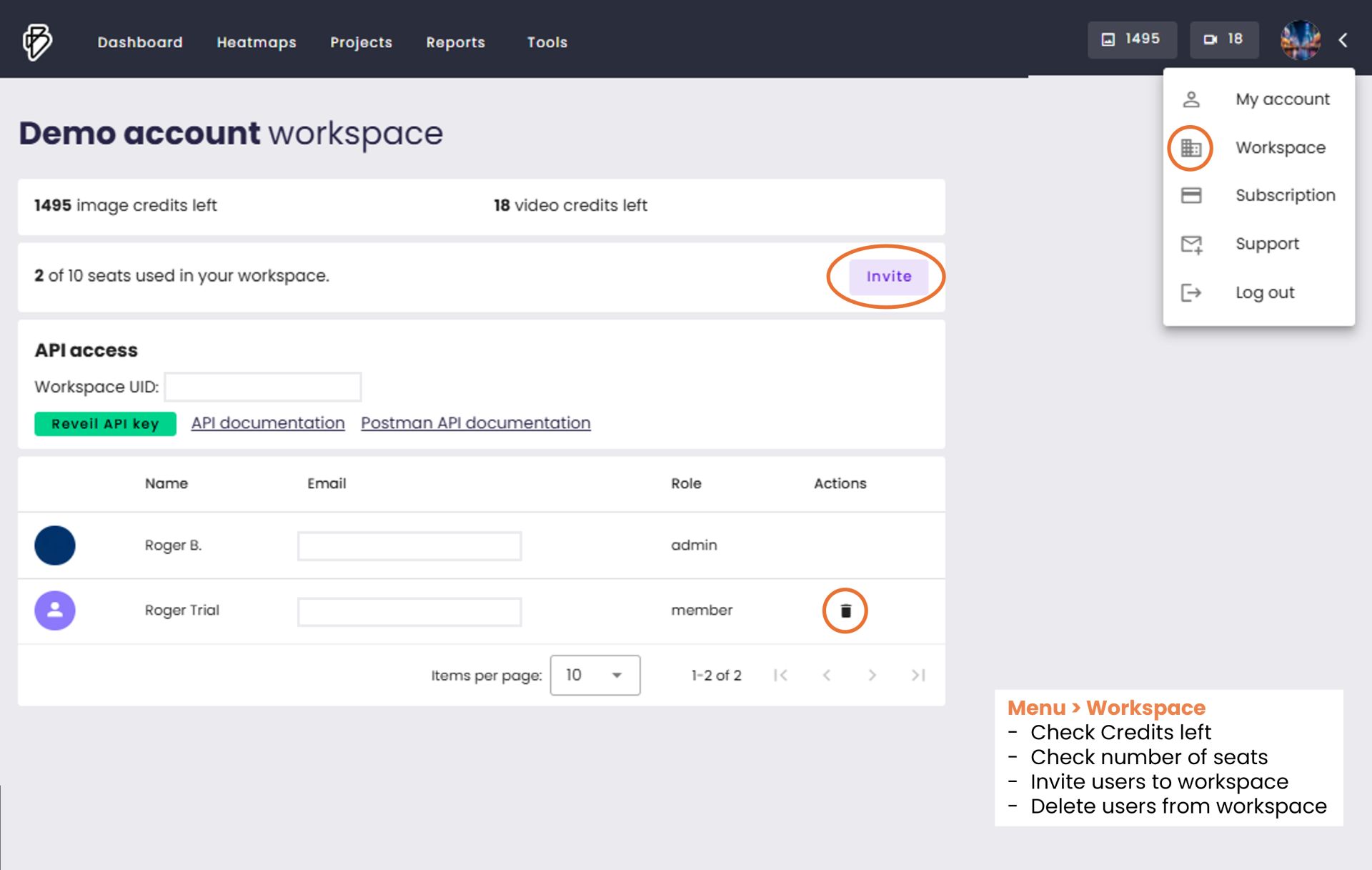The image size is (1372, 870).
Task: Click the My account person icon
Action: coord(1190,99)
